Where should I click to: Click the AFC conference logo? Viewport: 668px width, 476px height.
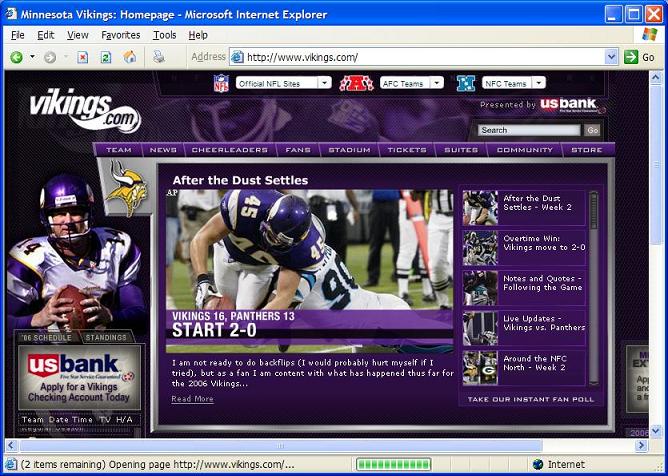tap(356, 83)
